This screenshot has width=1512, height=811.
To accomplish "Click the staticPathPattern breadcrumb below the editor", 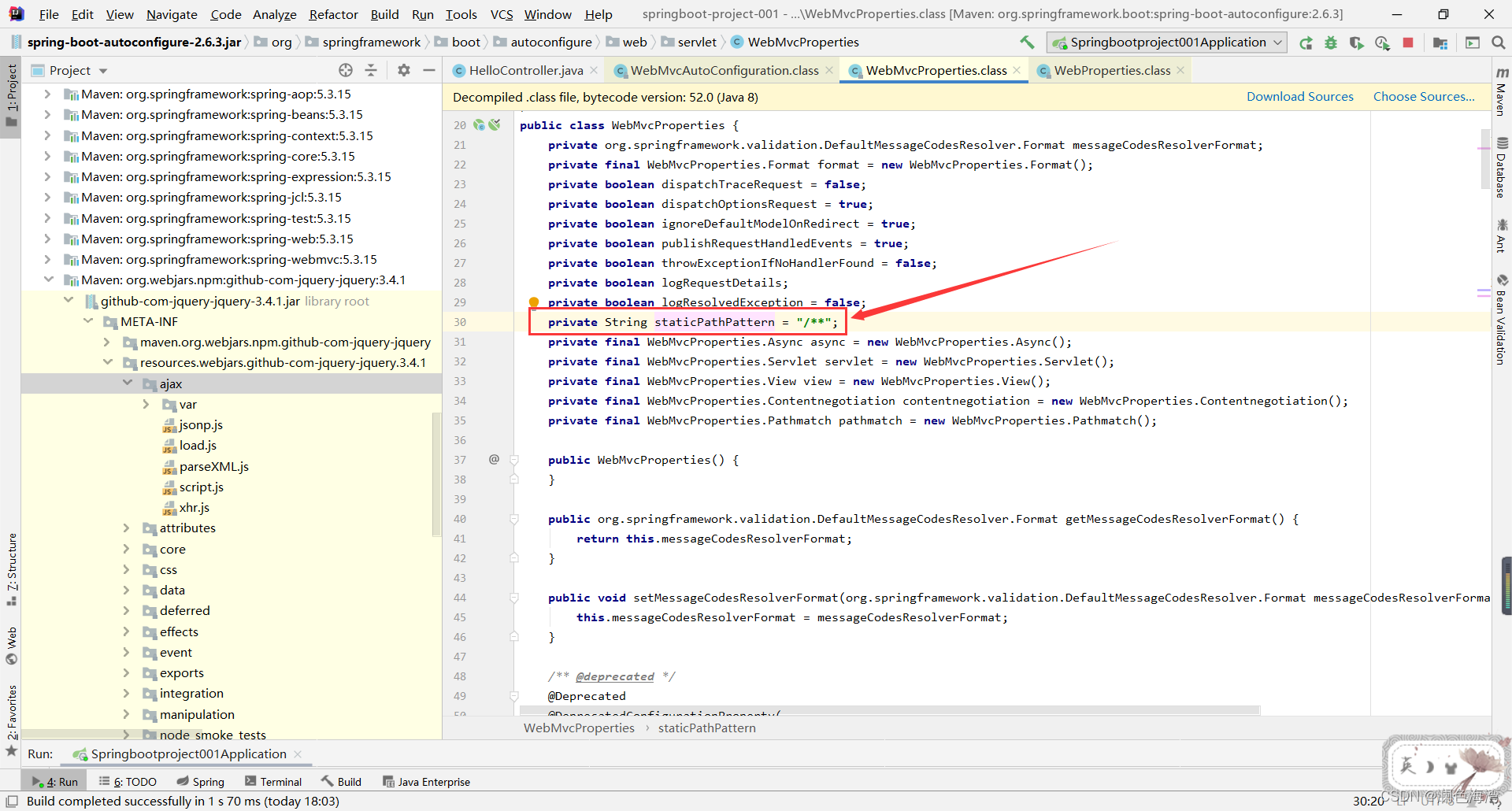I will (706, 728).
